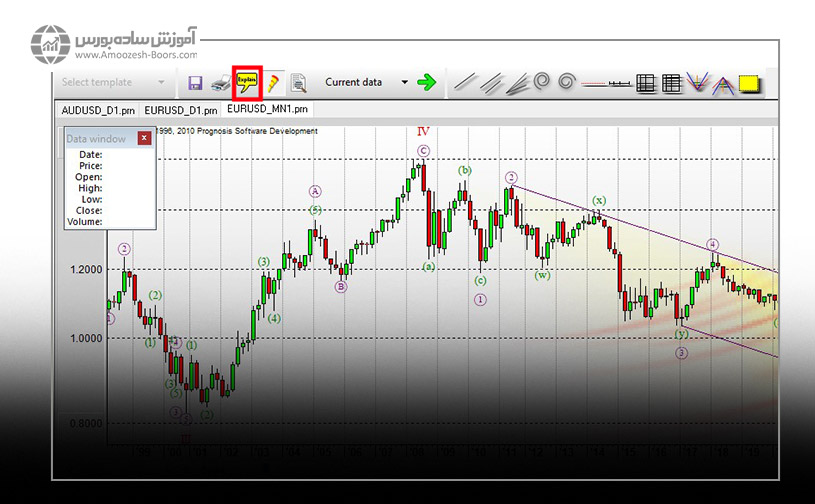Select the second spiral drawing tool
This screenshot has width=815, height=504.
[x=567, y=83]
